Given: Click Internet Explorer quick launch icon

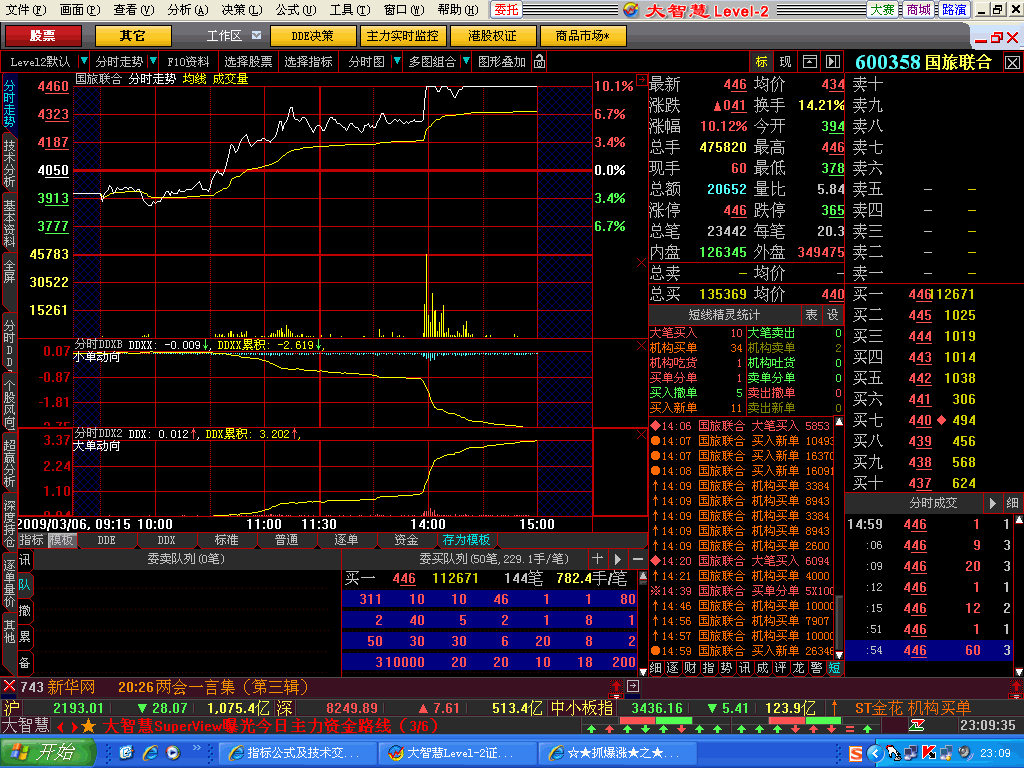Looking at the screenshot, I should point(150,753).
